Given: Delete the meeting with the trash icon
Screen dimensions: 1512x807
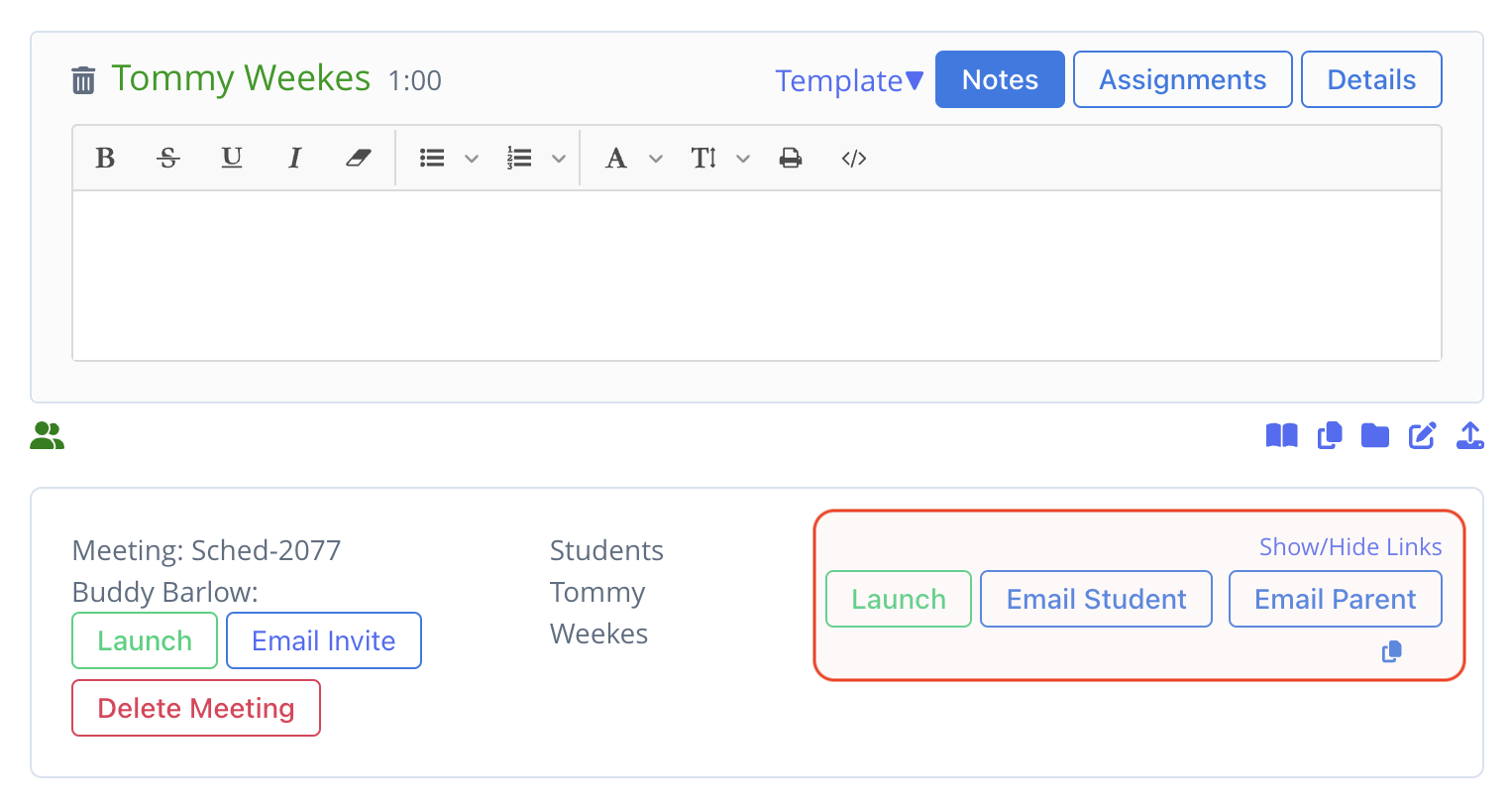Looking at the screenshot, I should pos(83,79).
